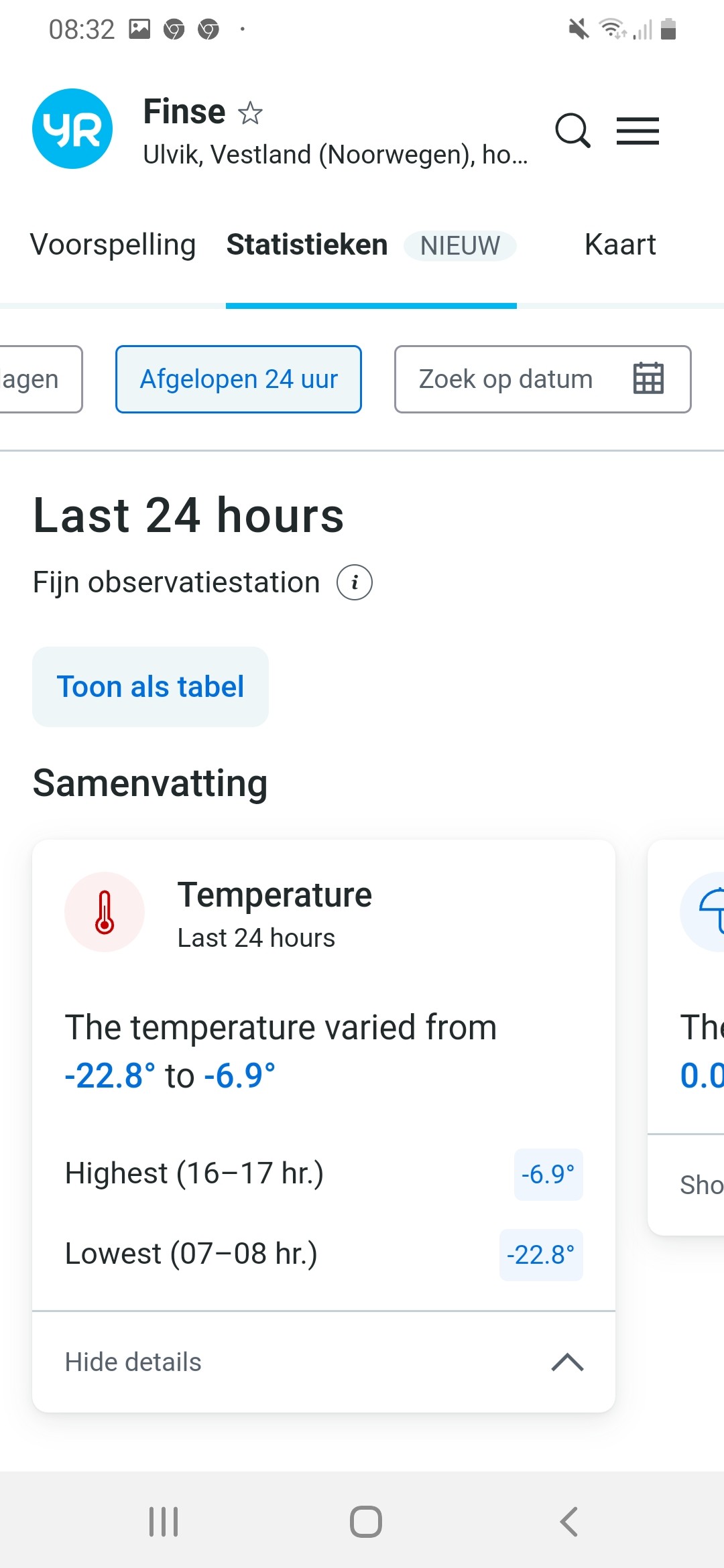Add Finse to favorites with star
This screenshot has height=1568, width=724.
[x=250, y=113]
